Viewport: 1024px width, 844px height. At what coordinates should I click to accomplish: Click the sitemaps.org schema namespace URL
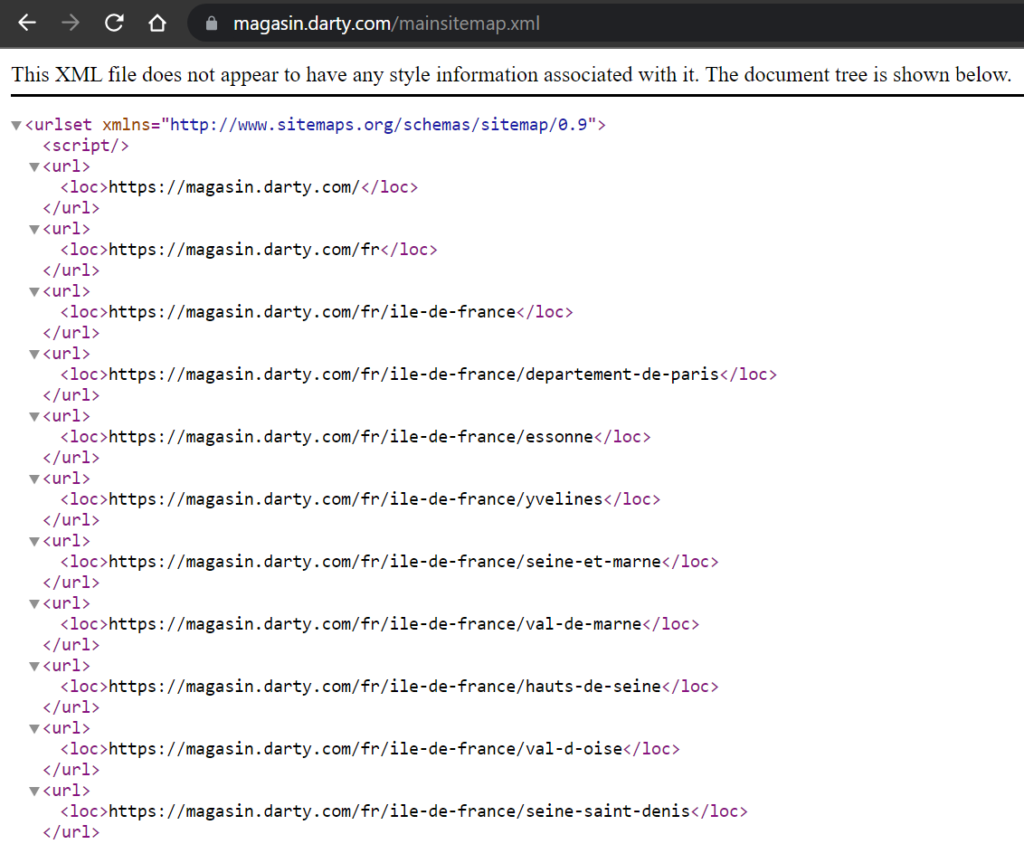click(x=379, y=125)
